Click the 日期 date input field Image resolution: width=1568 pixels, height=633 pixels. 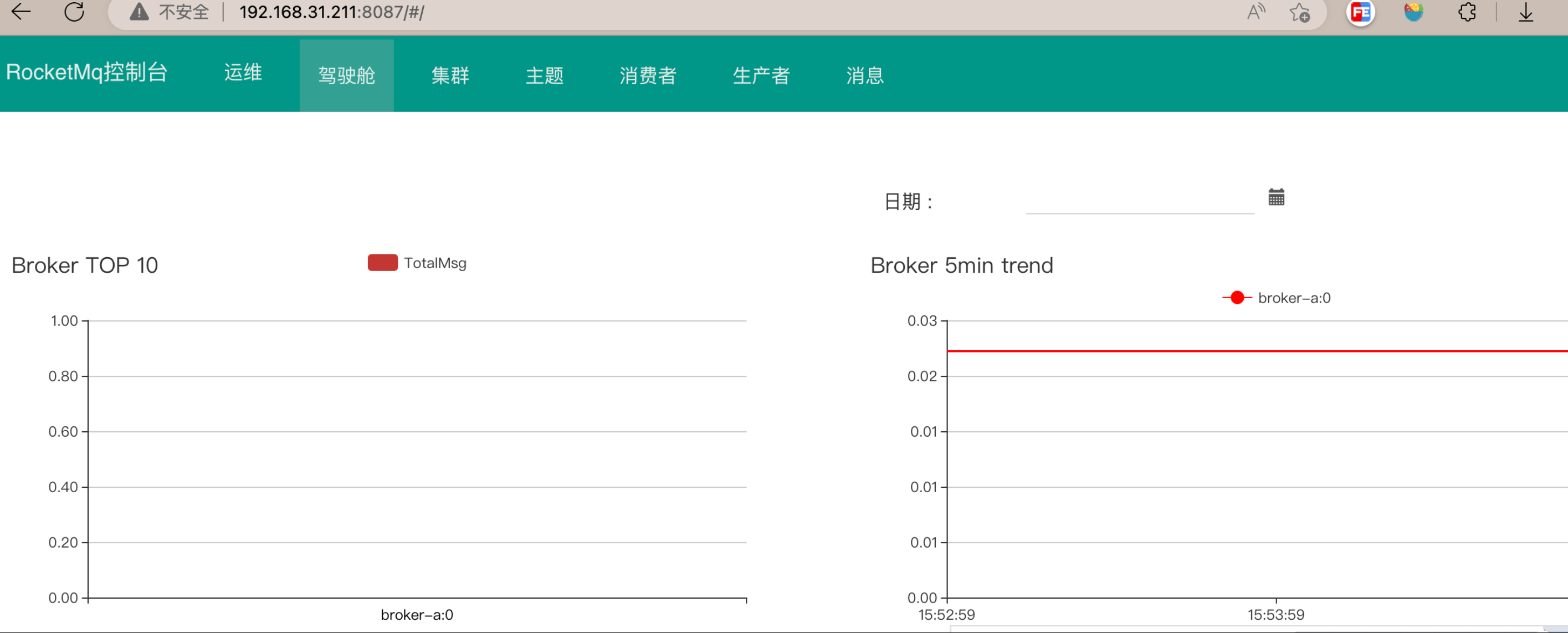(x=1139, y=201)
